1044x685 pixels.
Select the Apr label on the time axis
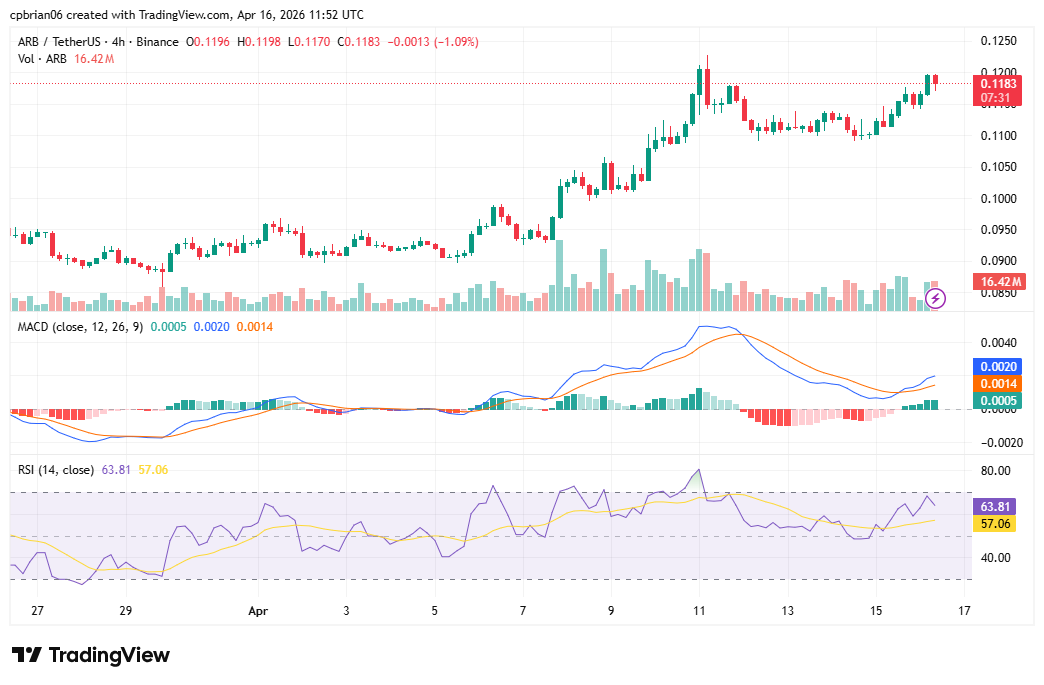[x=258, y=611]
